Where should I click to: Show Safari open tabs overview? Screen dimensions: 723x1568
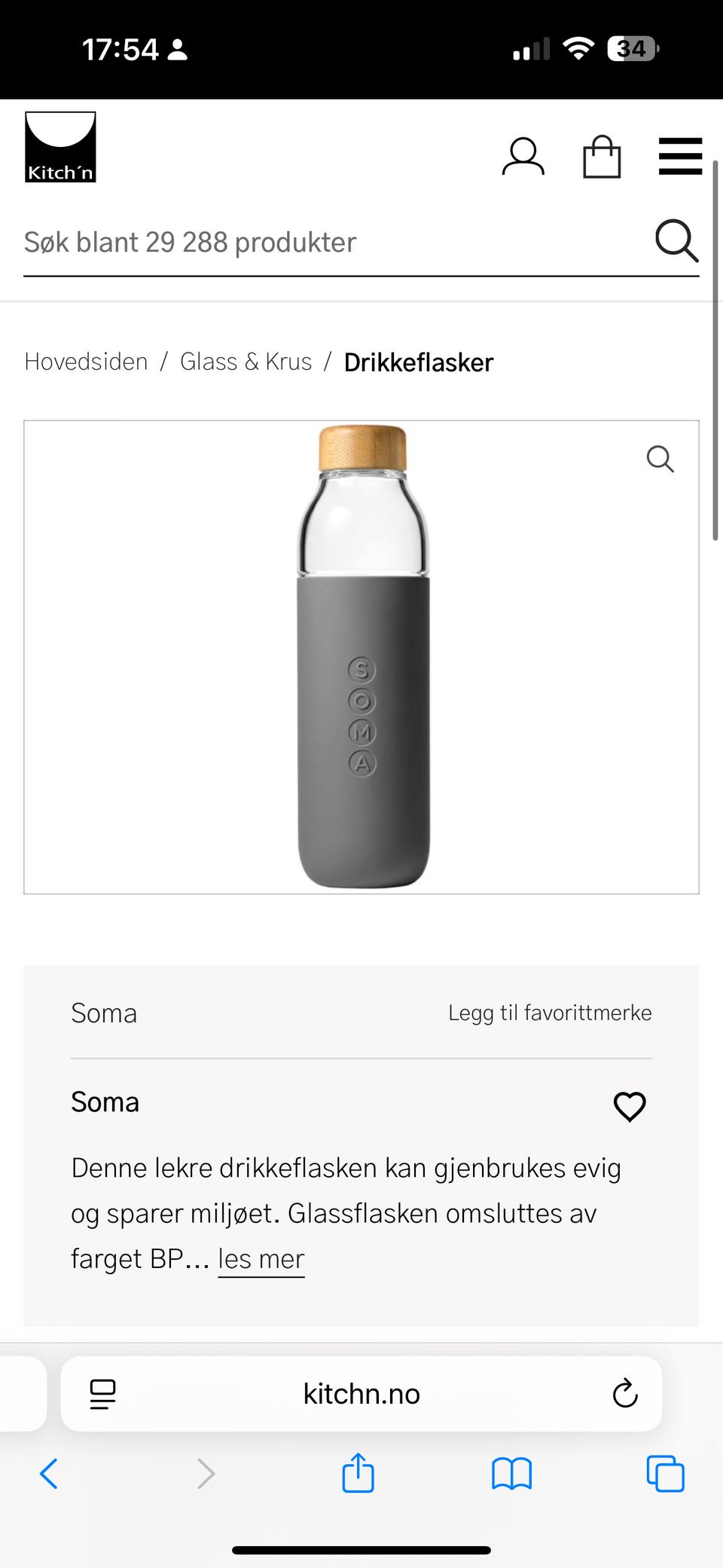click(x=665, y=1474)
